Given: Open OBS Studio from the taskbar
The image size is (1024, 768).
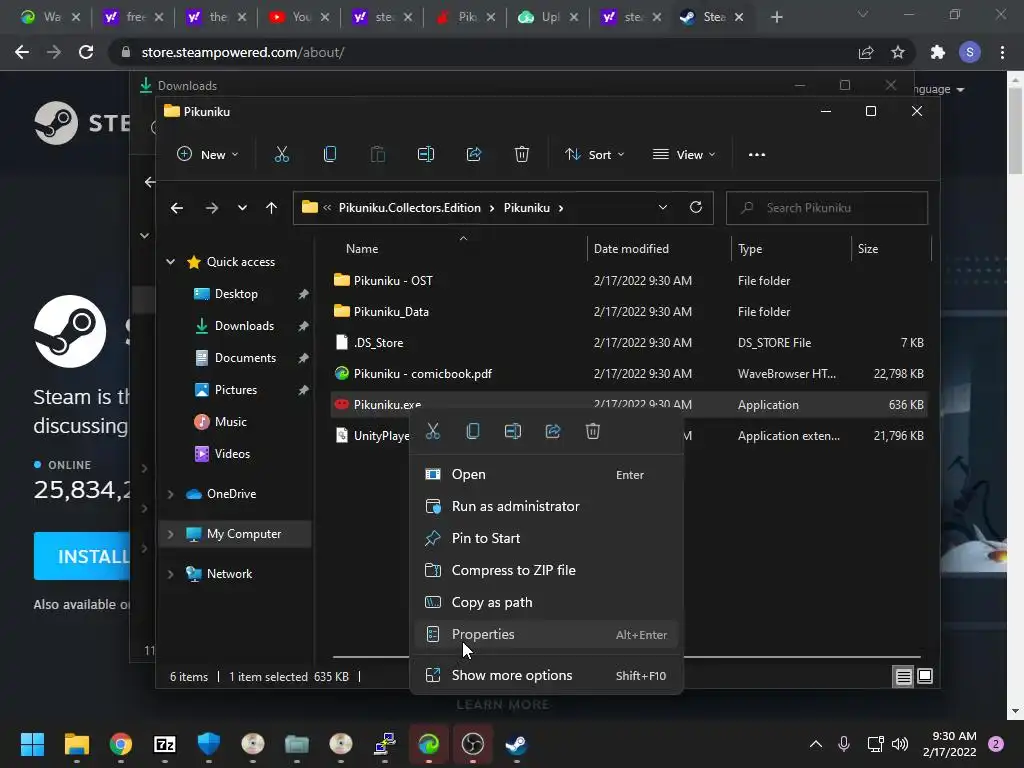Looking at the screenshot, I should [472, 744].
